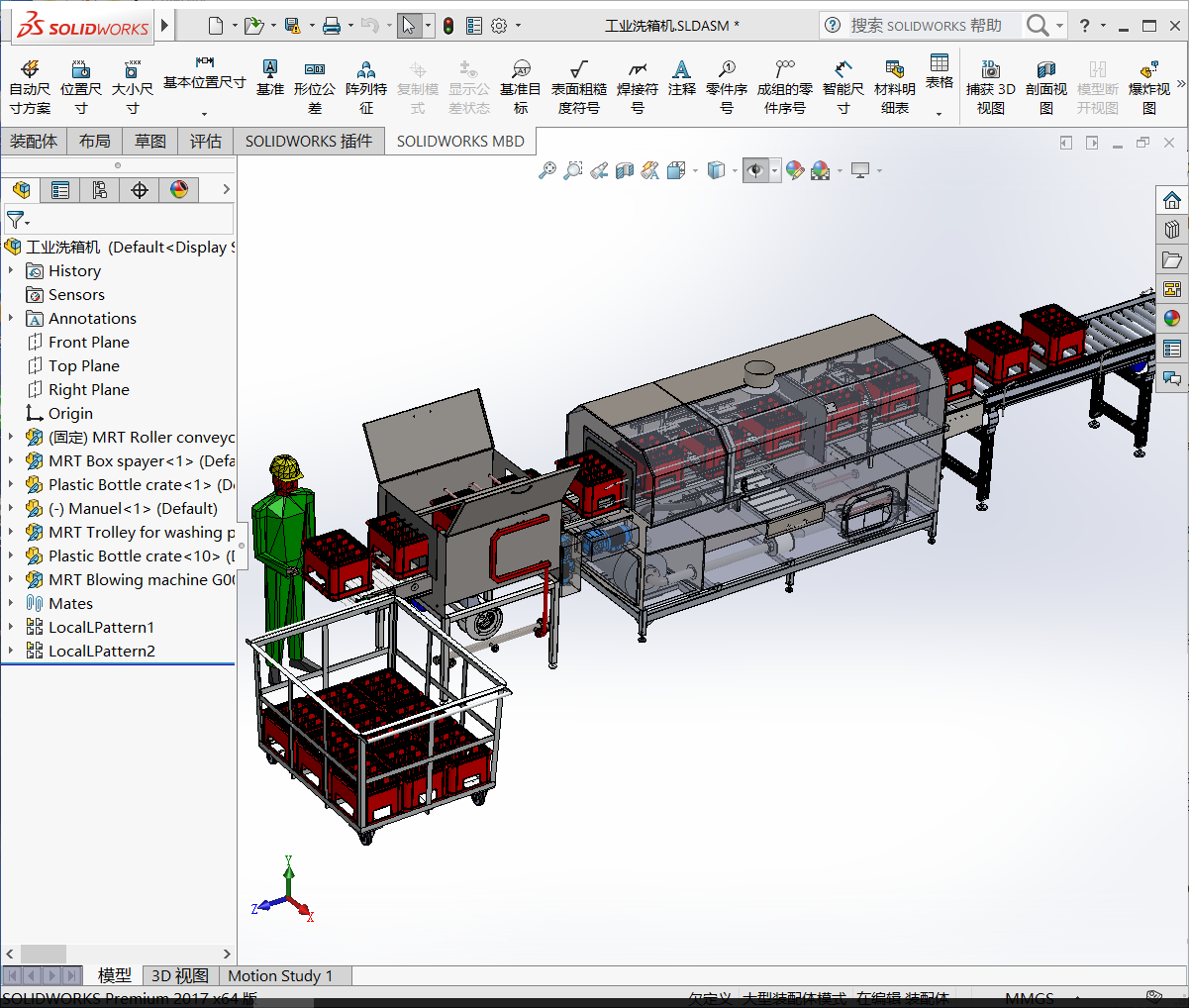Expand the SOLIDWORKS menu arrow beside the logo
This screenshot has width=1189, height=1008.
165,26
